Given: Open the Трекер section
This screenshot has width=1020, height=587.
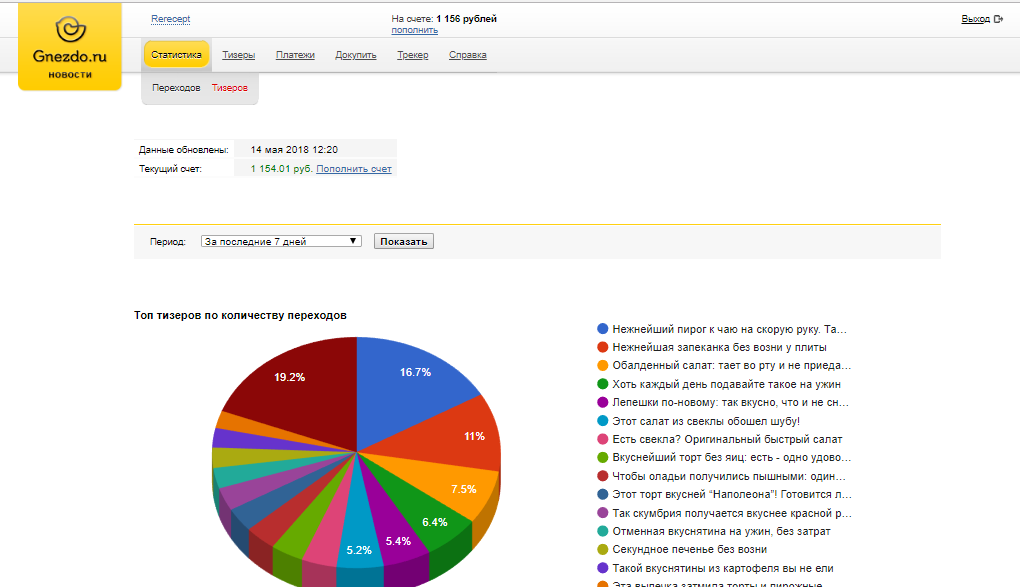Looking at the screenshot, I should click(412, 55).
